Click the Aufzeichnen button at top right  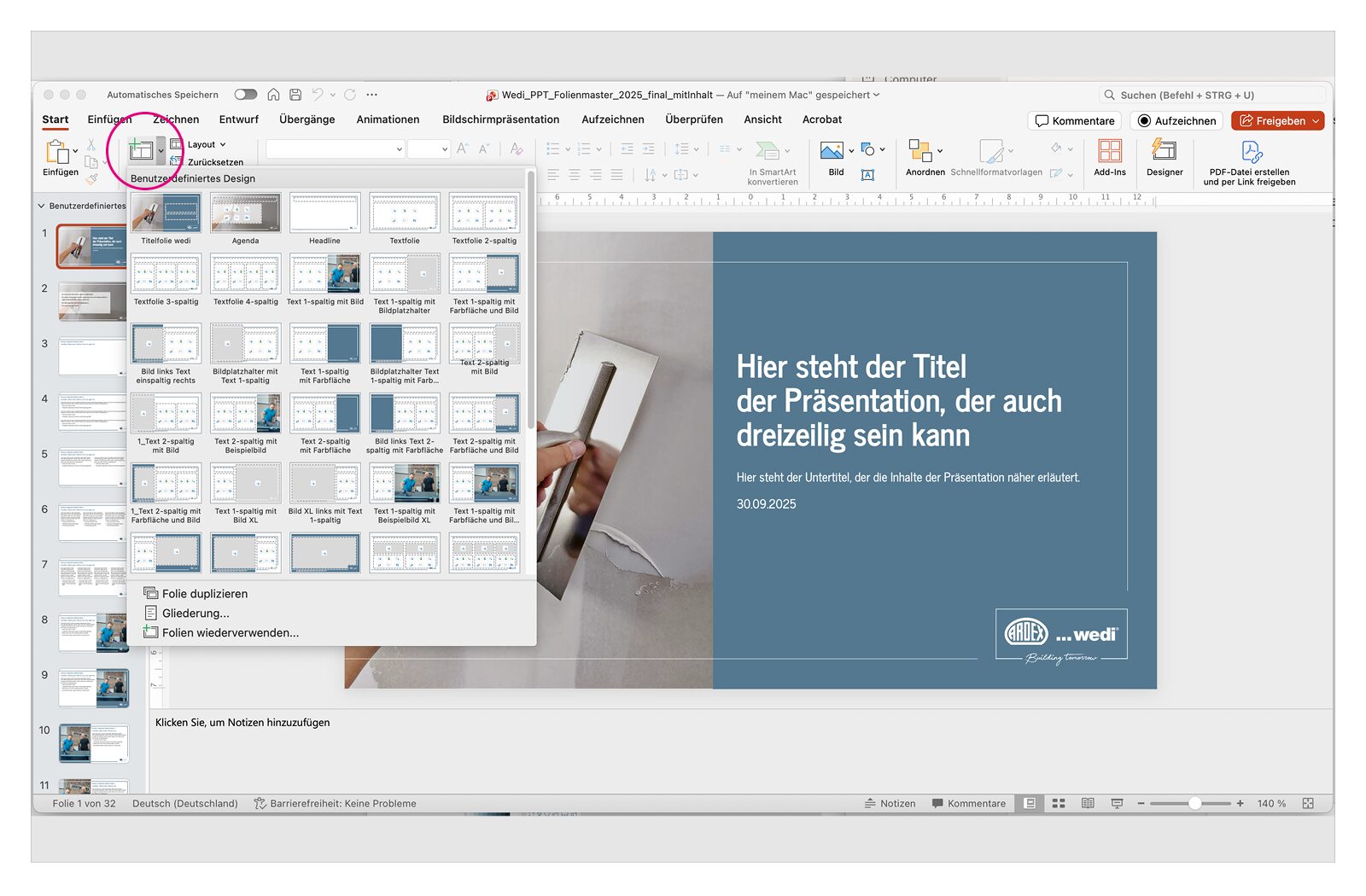(x=1176, y=121)
